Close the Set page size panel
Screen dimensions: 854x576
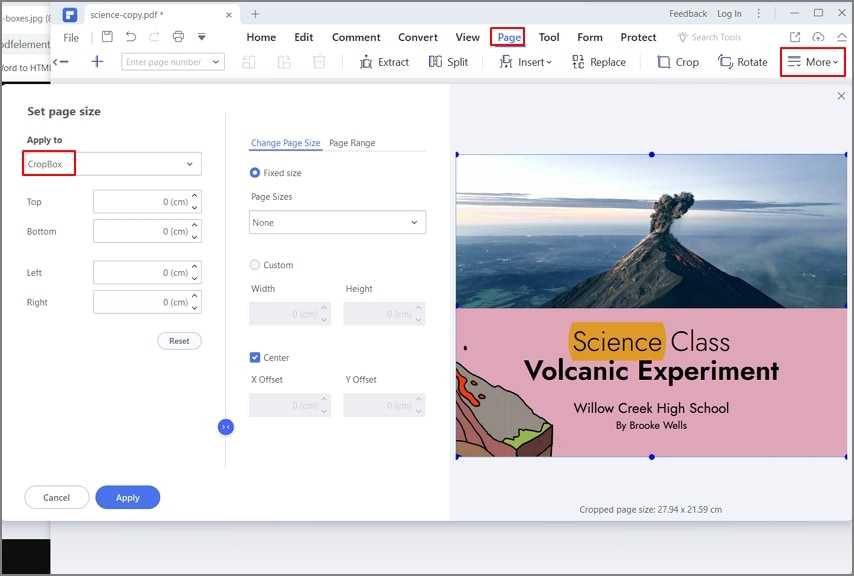pyautogui.click(x=841, y=96)
